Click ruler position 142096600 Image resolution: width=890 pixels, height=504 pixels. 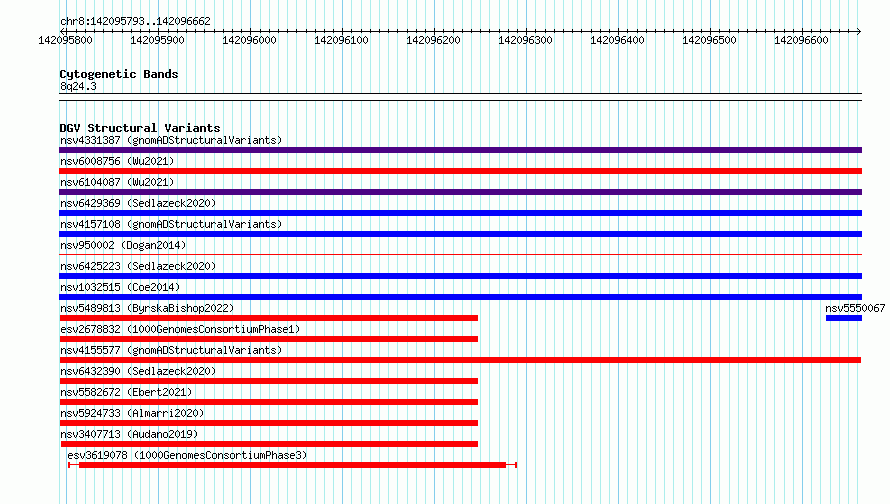coord(801,40)
